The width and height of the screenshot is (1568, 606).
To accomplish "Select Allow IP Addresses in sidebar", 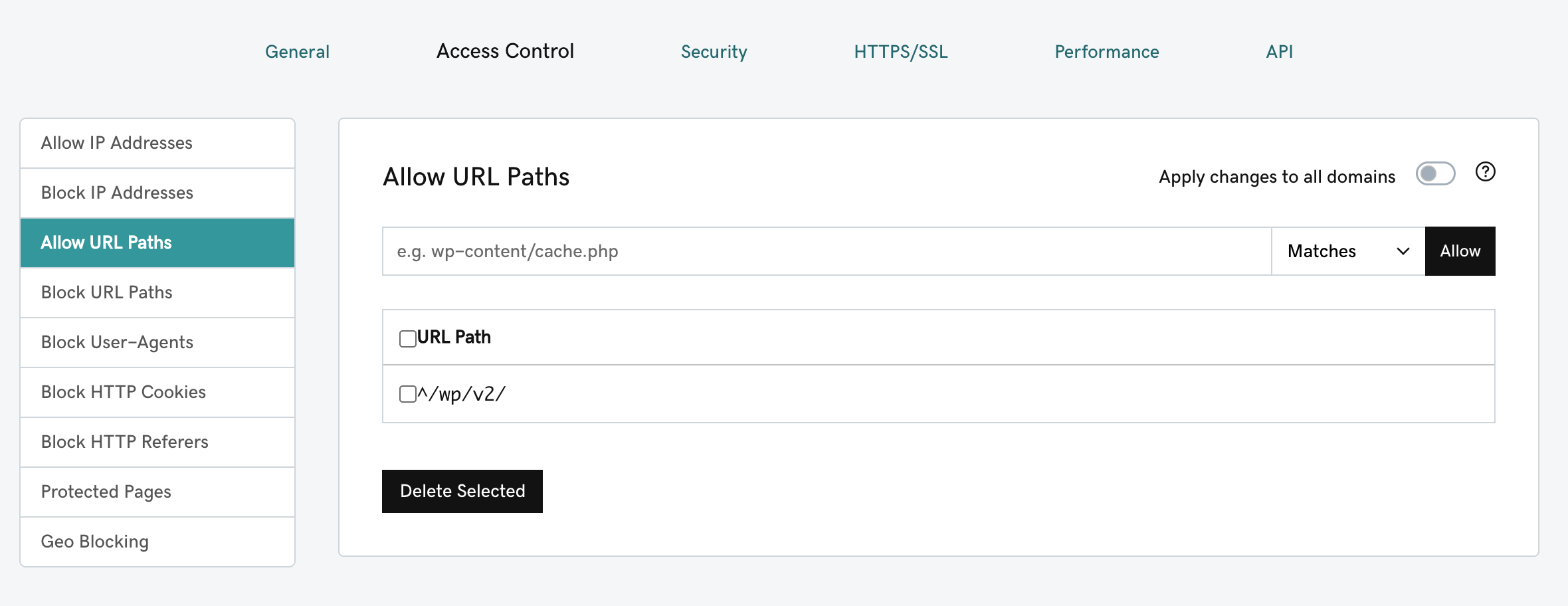I will 157,143.
